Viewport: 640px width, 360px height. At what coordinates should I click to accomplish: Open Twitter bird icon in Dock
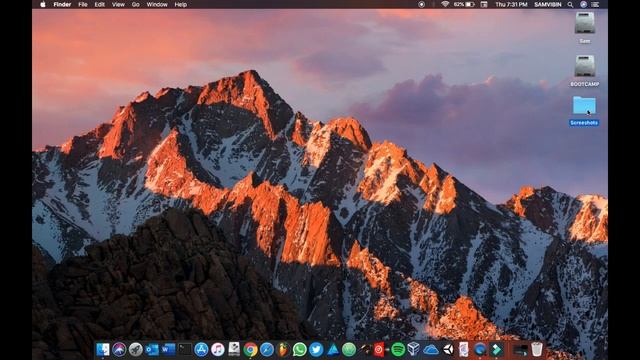(316, 349)
